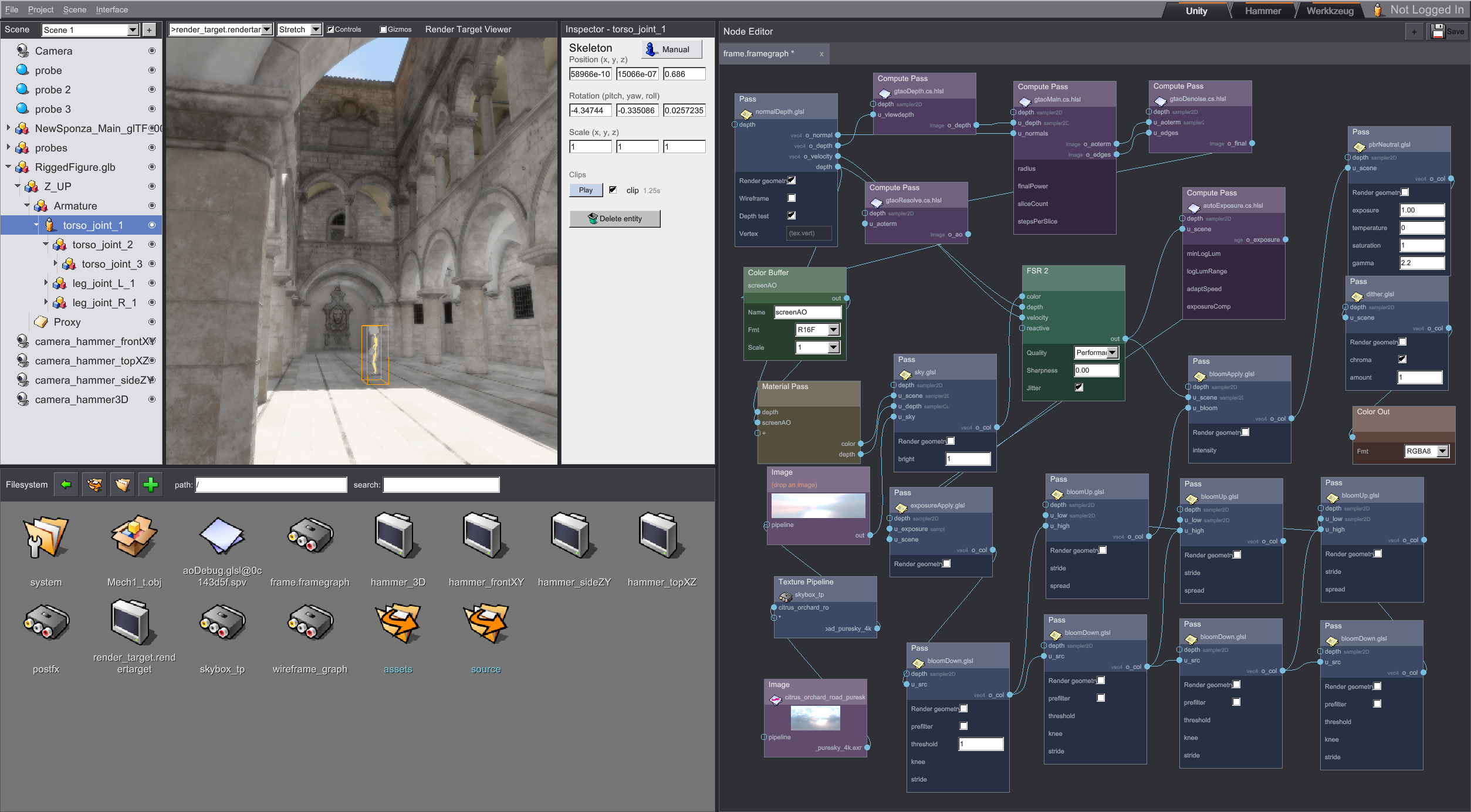Image resolution: width=1471 pixels, height=812 pixels.
Task: Open the skybox_tp file icon
Action: pos(222,622)
